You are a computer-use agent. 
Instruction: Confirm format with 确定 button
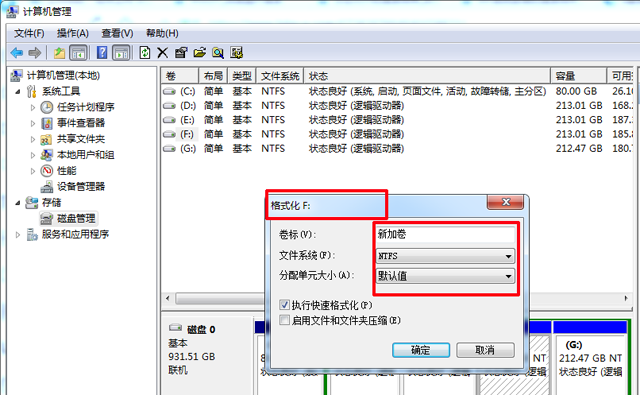421,350
